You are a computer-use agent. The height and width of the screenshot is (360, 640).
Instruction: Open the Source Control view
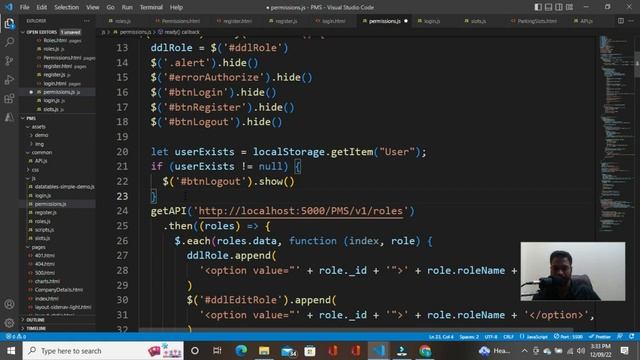tap(9, 61)
